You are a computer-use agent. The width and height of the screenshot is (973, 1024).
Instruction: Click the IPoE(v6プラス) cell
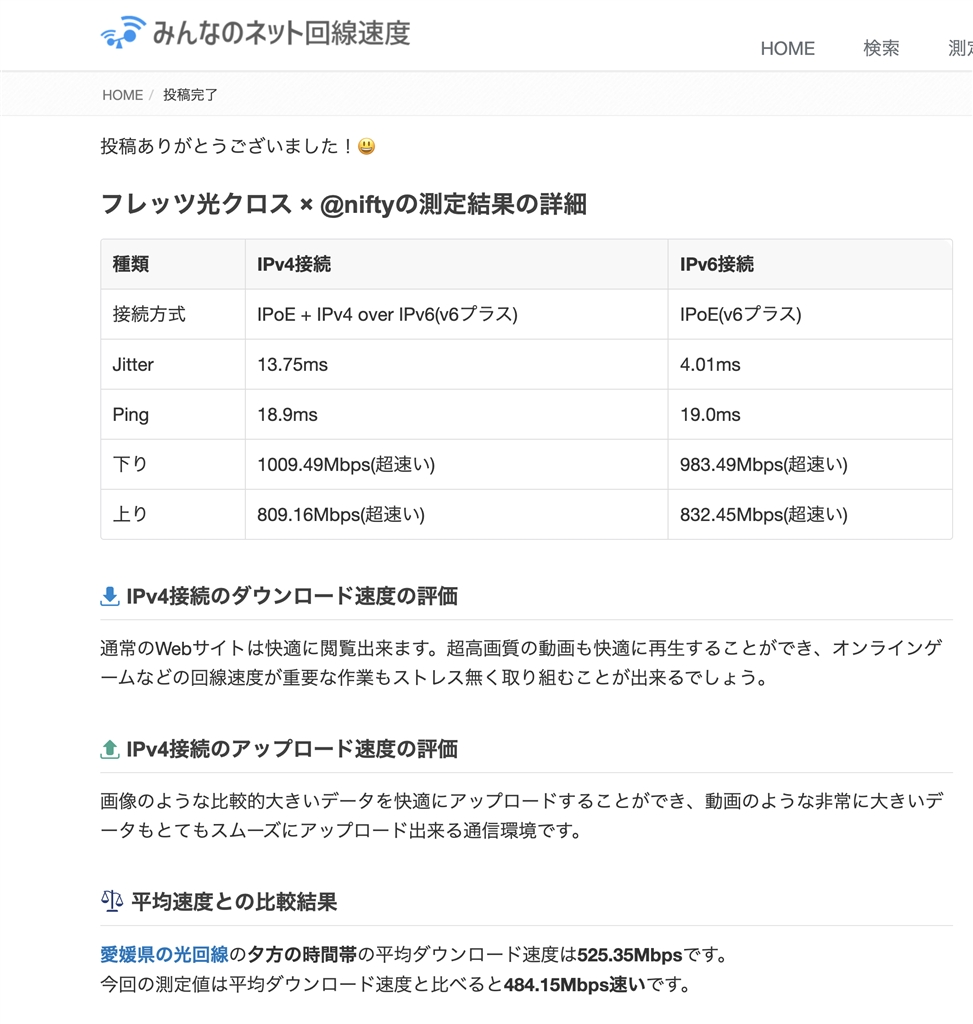[741, 314]
